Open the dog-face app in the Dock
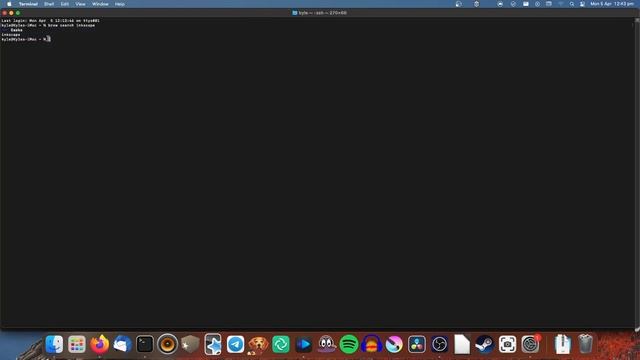This screenshot has width=640, height=360. [258, 344]
